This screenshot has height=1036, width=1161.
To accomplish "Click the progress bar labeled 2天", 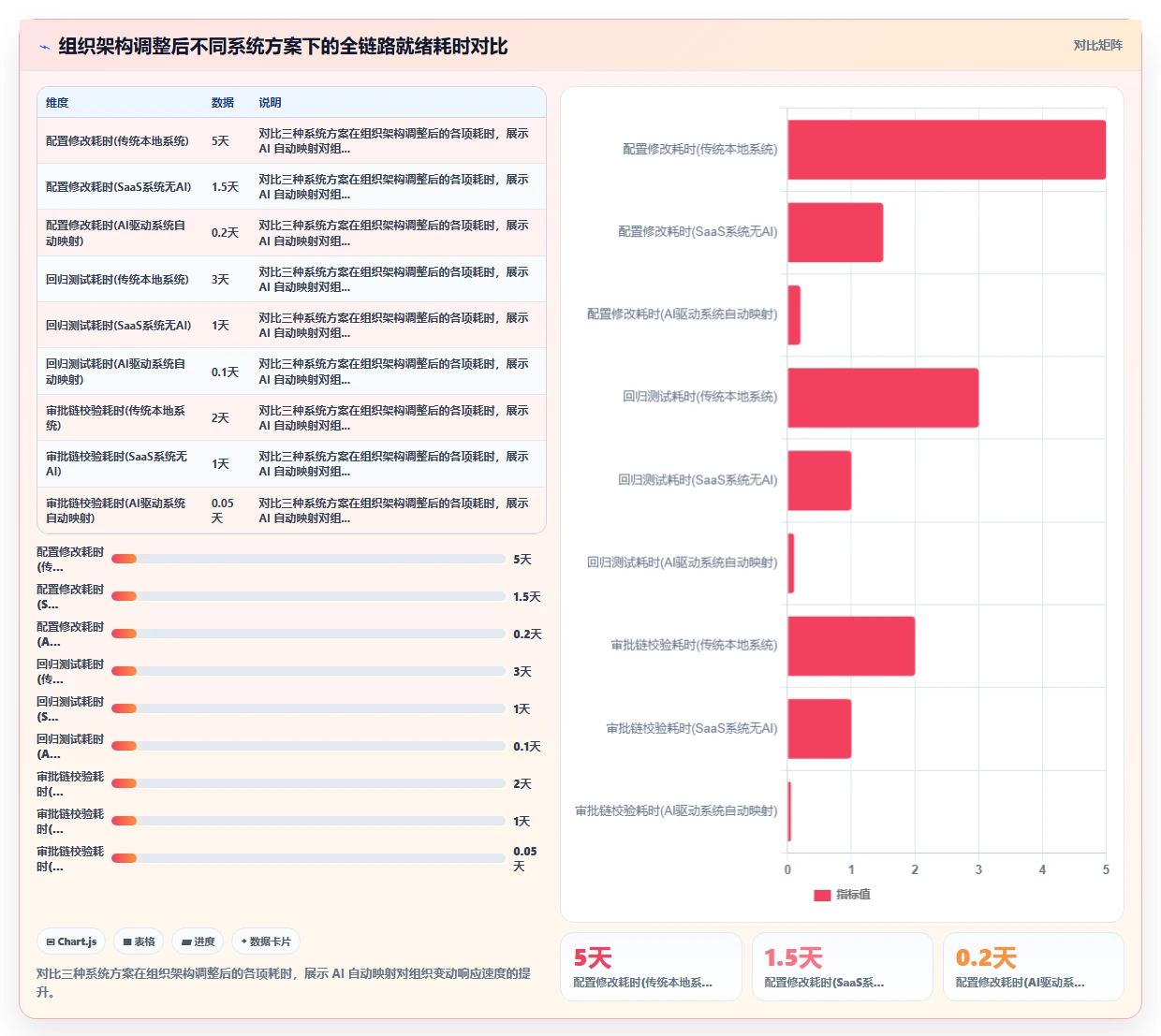I will 308,783.
